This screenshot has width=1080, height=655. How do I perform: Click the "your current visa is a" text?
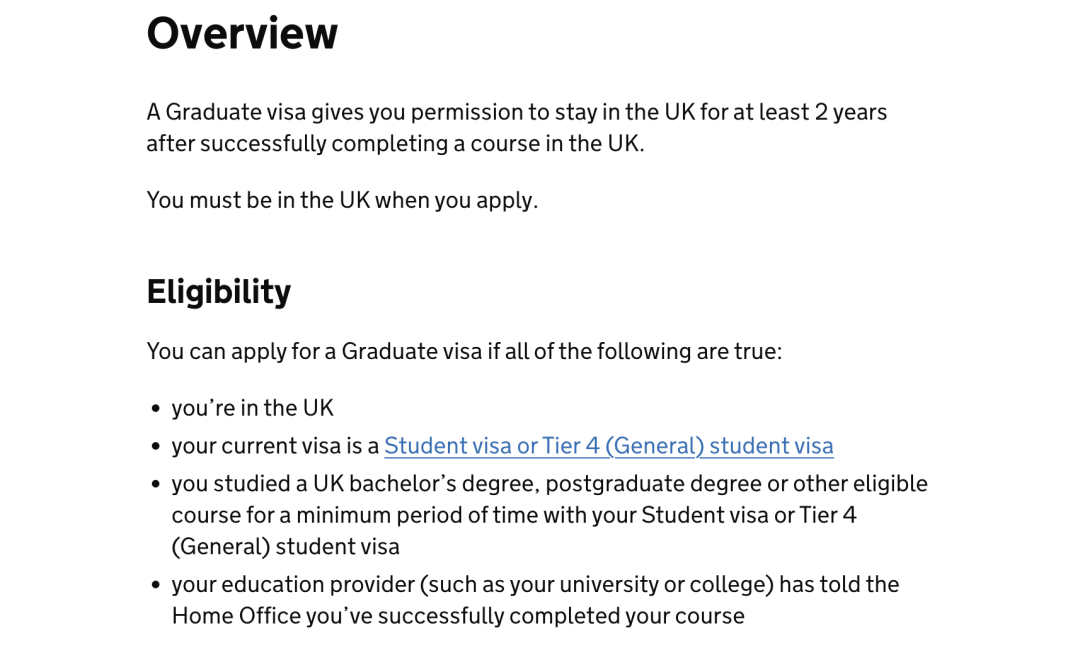276,446
